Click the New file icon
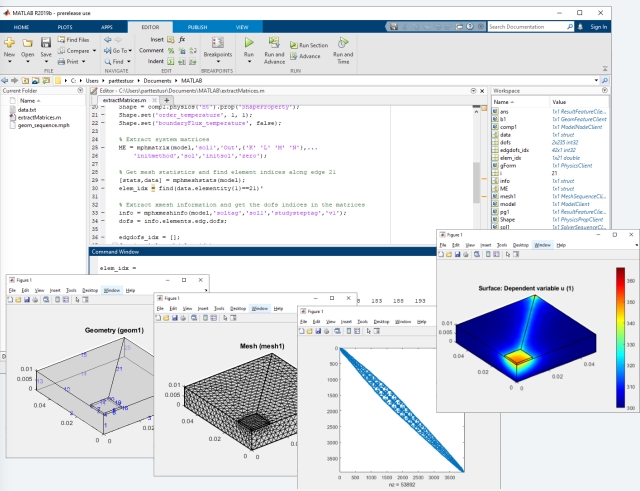 (x=10, y=50)
